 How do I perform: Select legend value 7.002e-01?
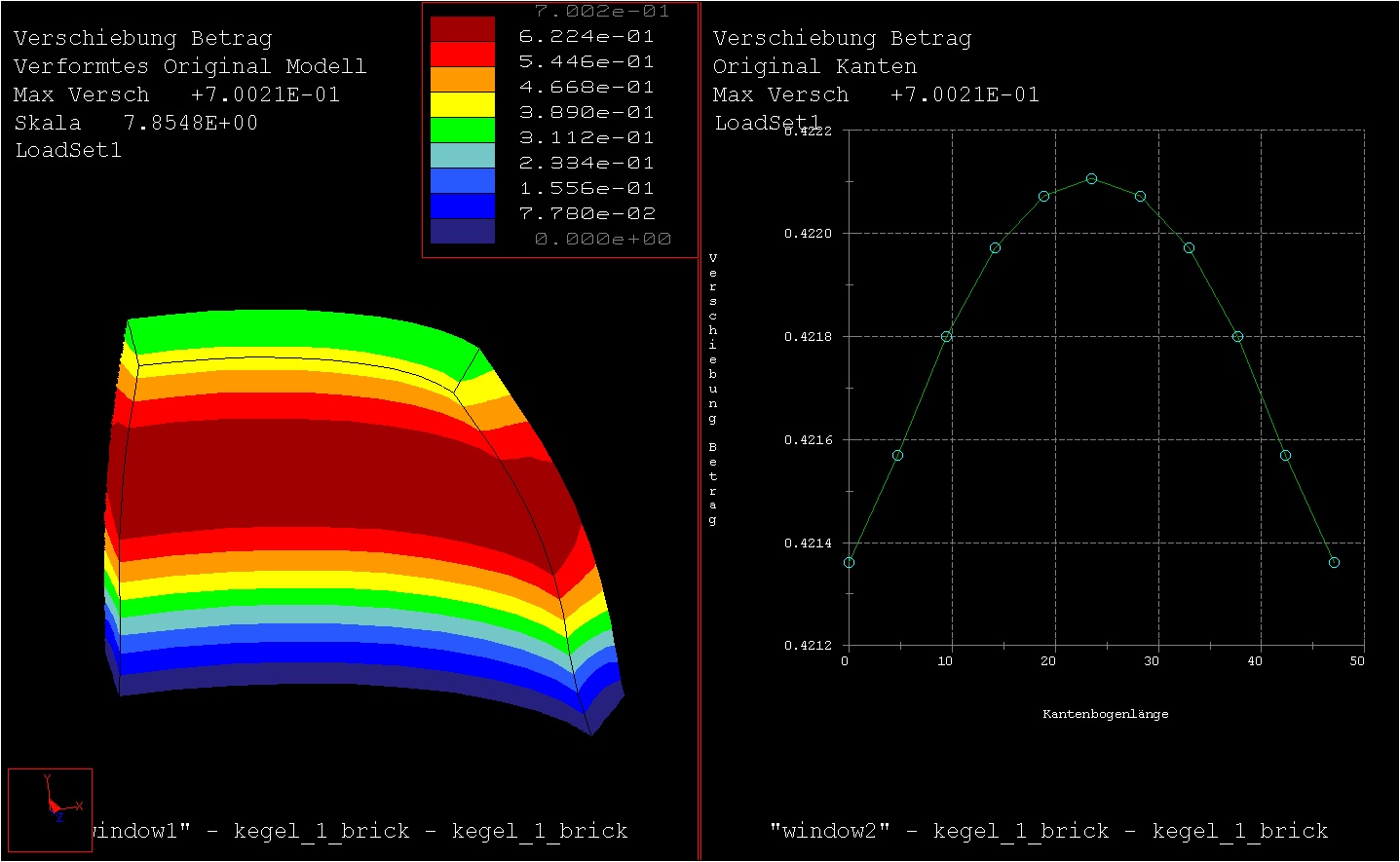point(602,12)
